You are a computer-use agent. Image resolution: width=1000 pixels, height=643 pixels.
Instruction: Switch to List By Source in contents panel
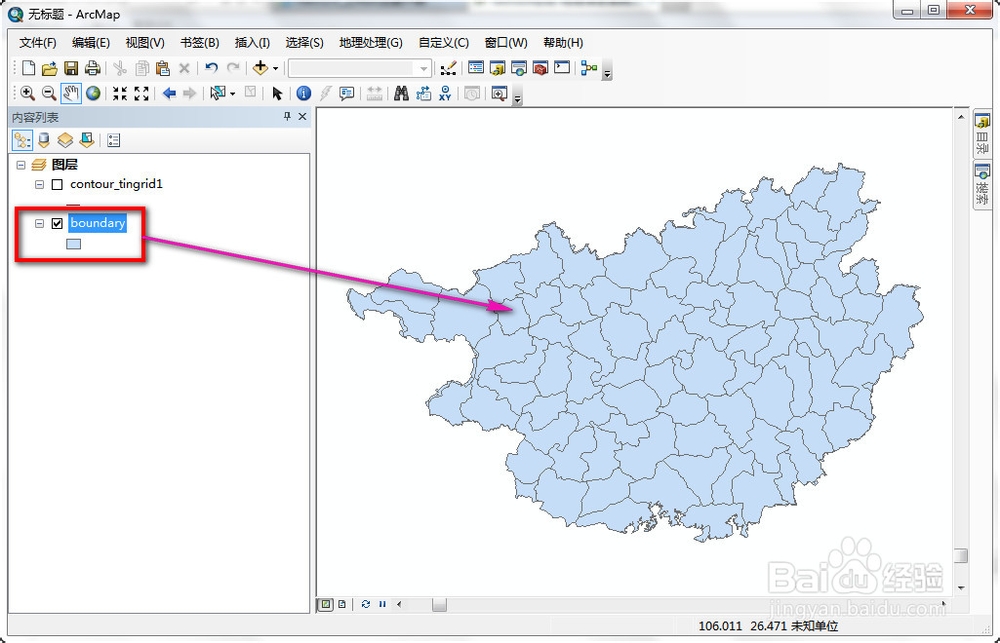point(44,140)
